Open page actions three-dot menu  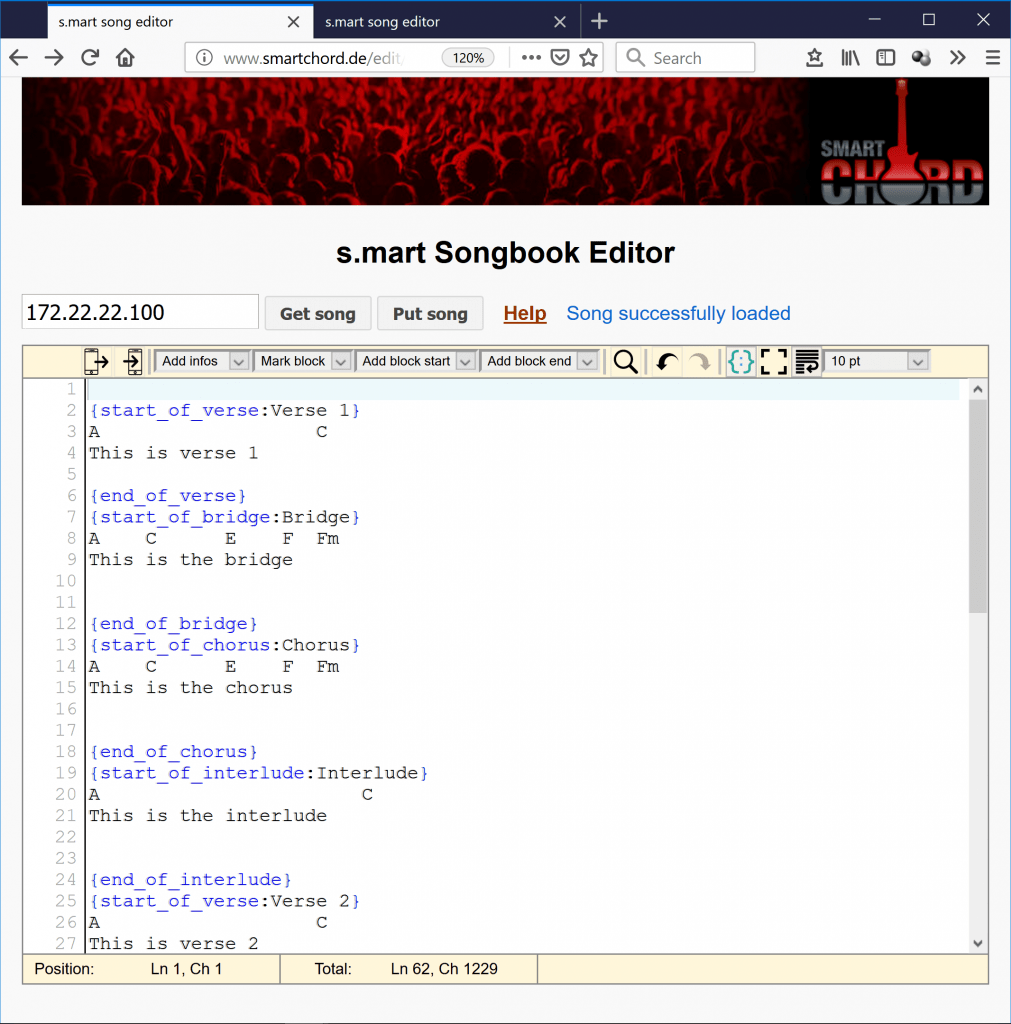tap(531, 57)
